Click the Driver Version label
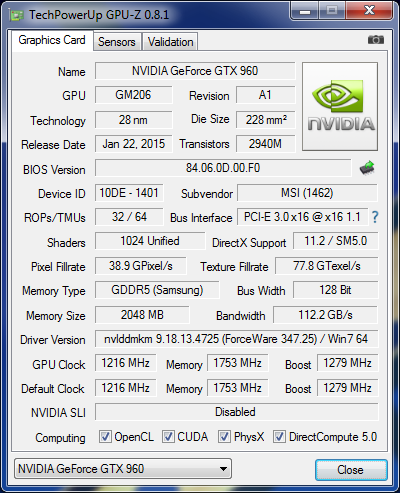The image size is (400, 493). coord(53,340)
